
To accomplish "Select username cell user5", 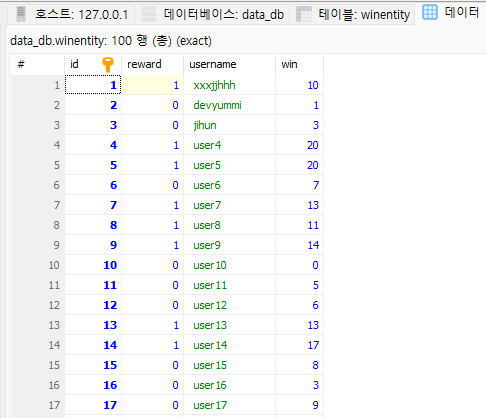I will pos(229,165).
